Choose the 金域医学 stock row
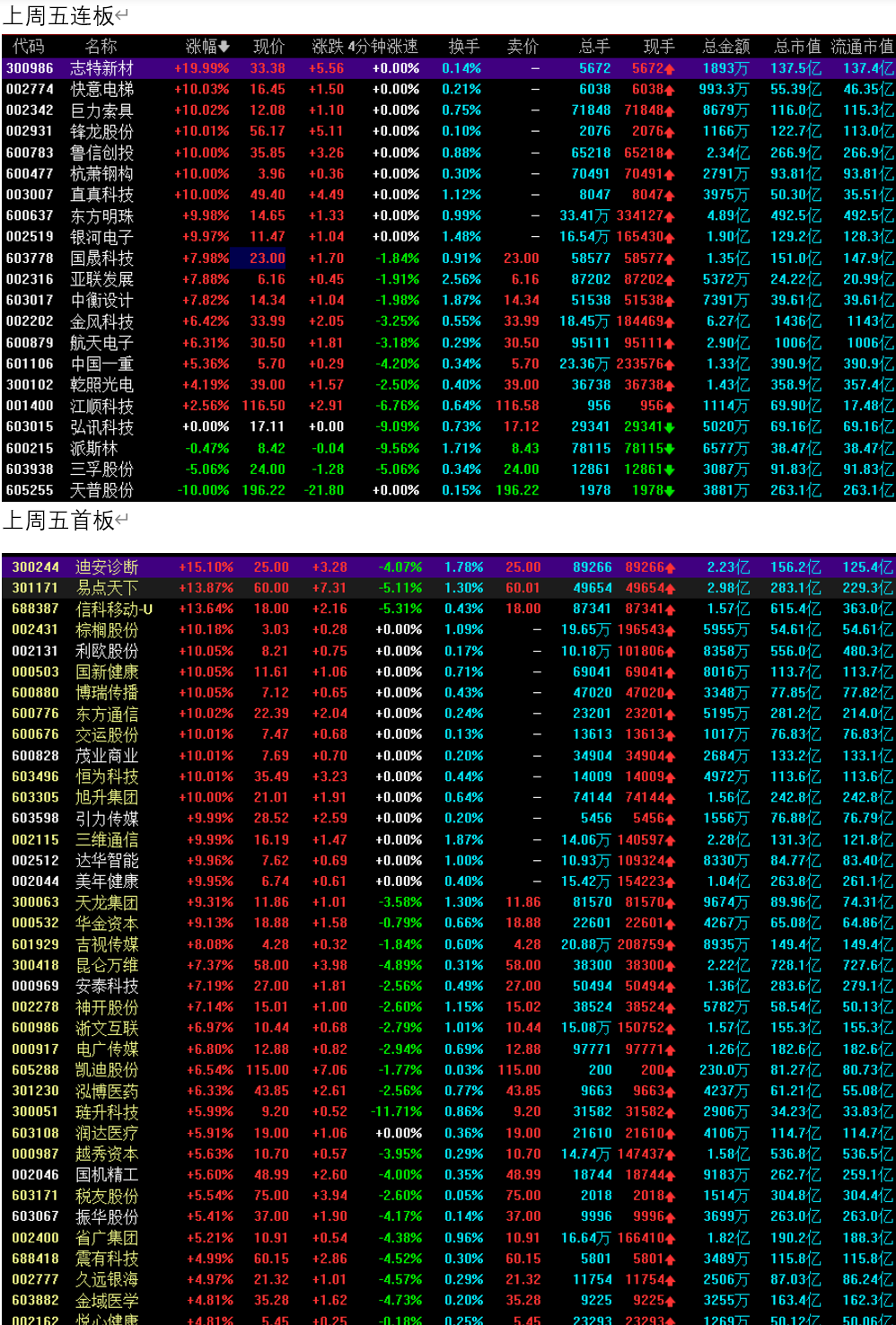 click(x=448, y=1300)
